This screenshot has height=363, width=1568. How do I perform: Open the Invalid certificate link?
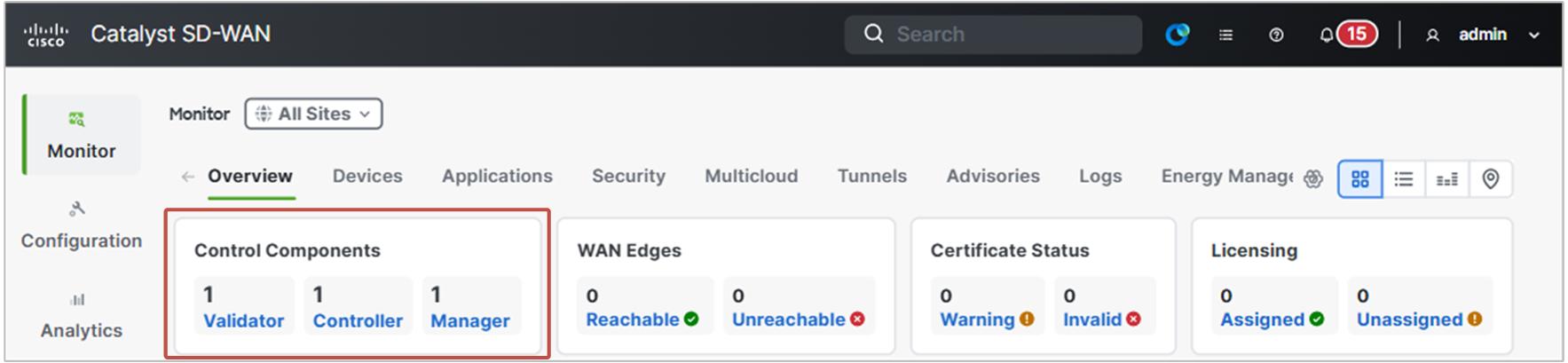(1092, 320)
